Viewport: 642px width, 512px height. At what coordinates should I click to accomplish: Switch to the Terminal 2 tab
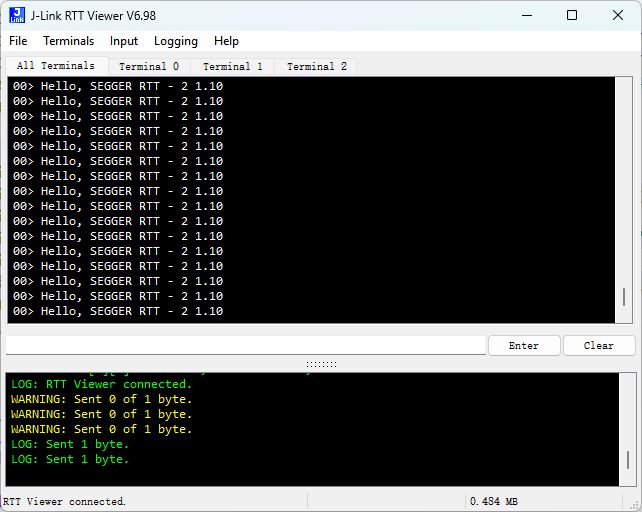click(x=316, y=66)
